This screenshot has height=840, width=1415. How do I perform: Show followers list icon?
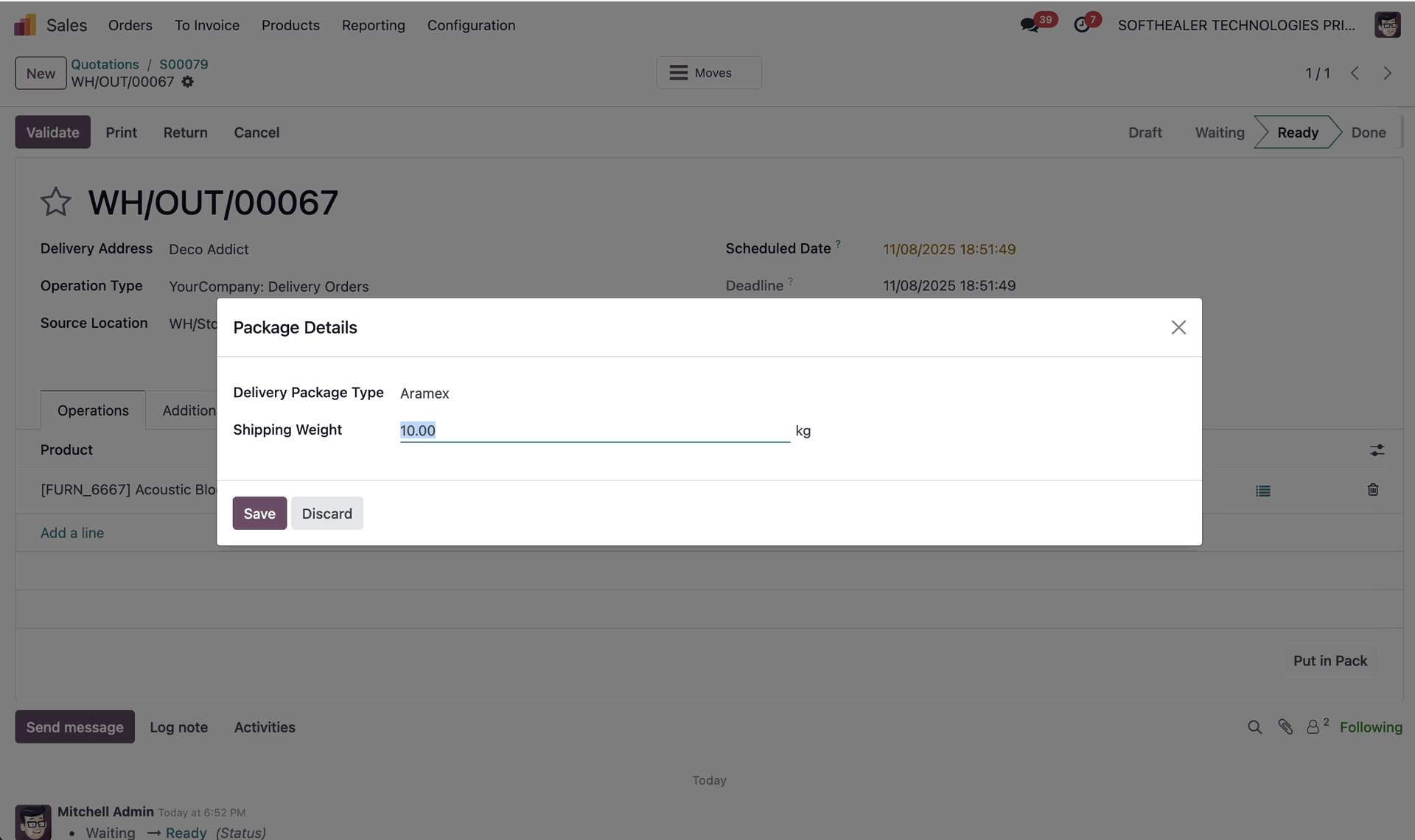[1313, 727]
